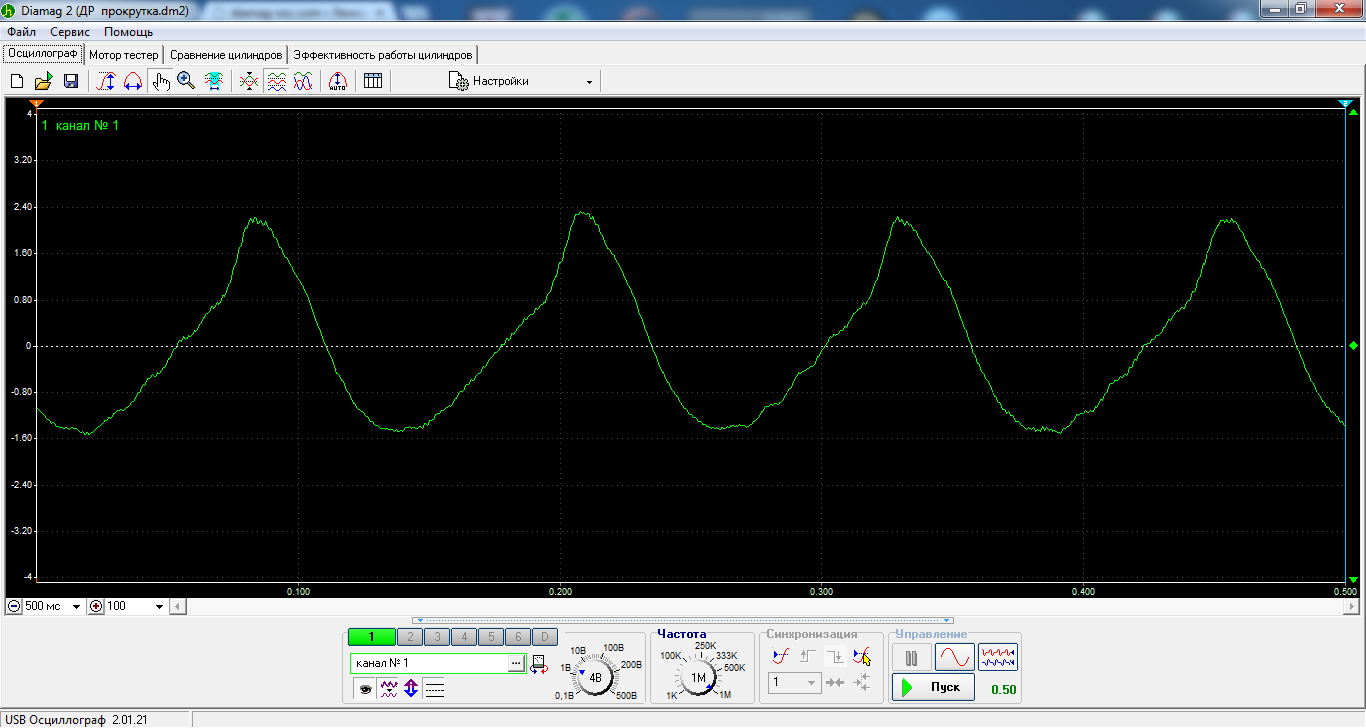Toggle overlapped channels view icon
The image size is (1366, 728).
(303, 81)
